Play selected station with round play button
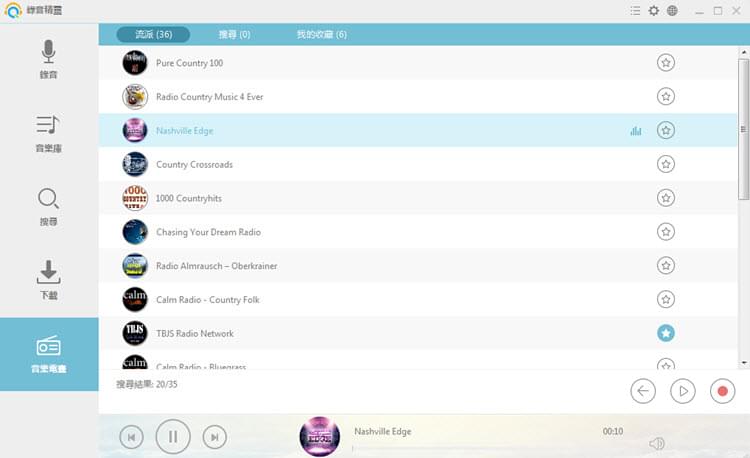 tap(683, 391)
